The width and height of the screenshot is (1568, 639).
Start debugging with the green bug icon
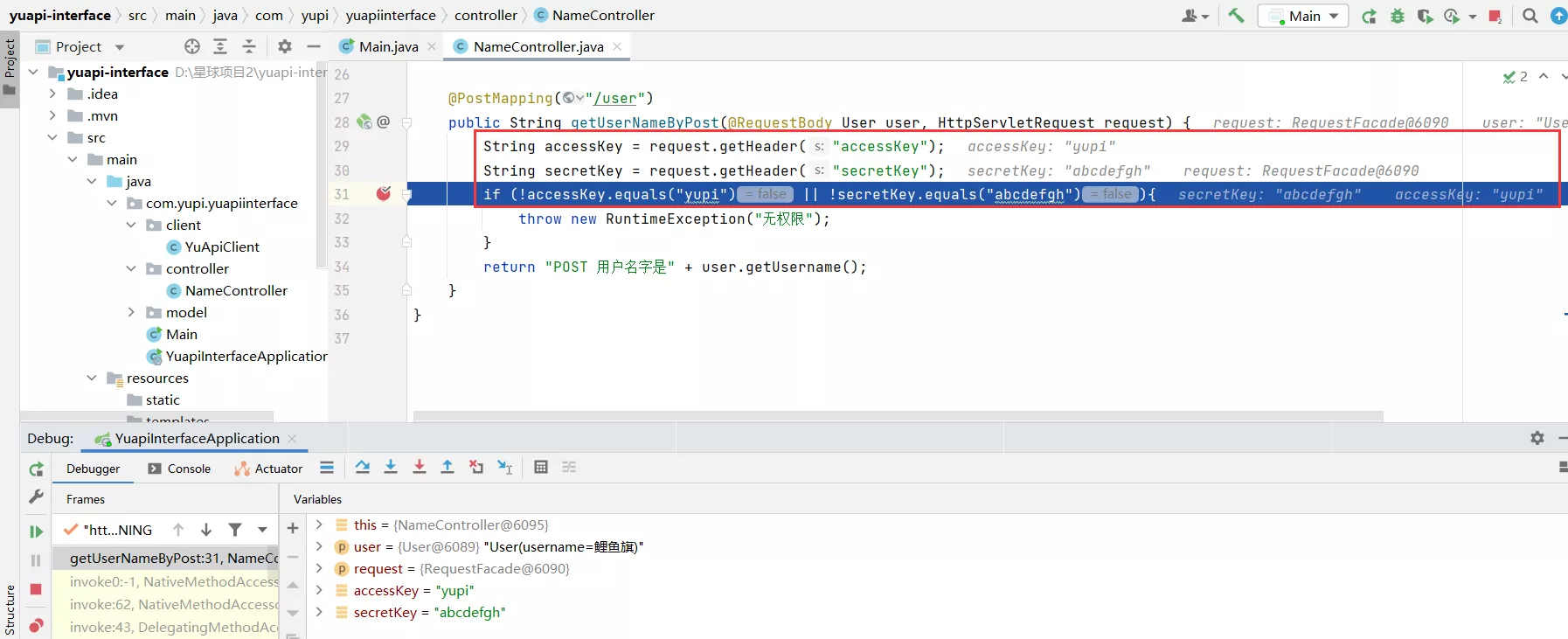click(x=1398, y=16)
